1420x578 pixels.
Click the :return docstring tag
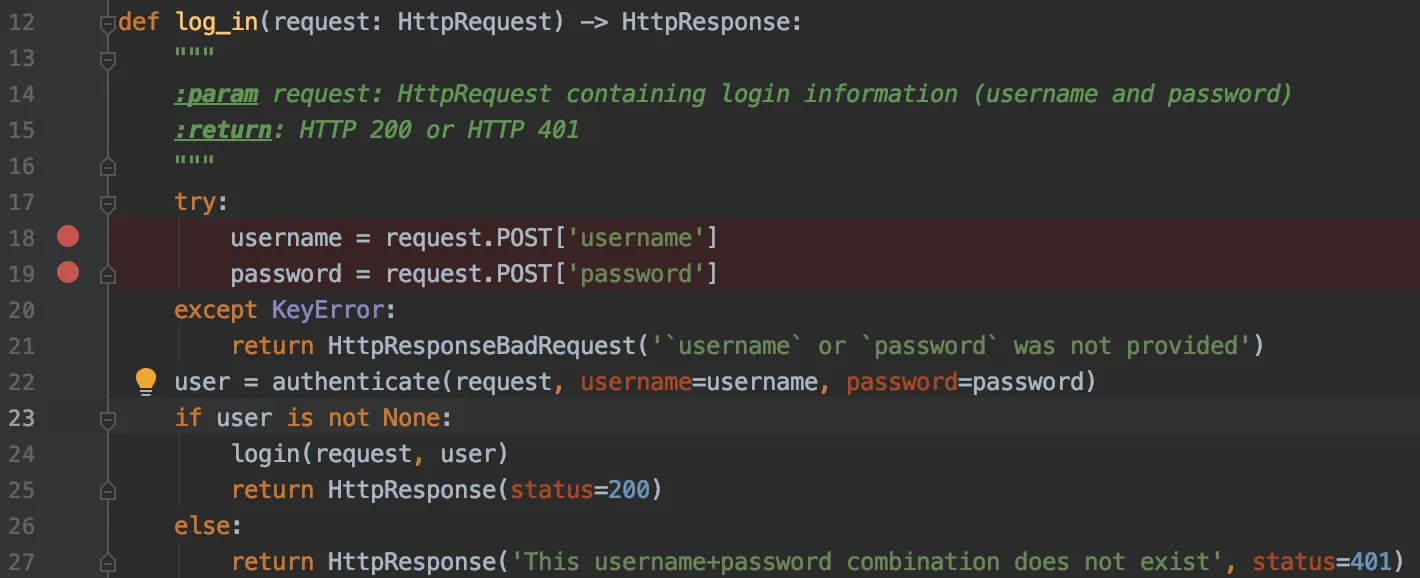click(223, 130)
